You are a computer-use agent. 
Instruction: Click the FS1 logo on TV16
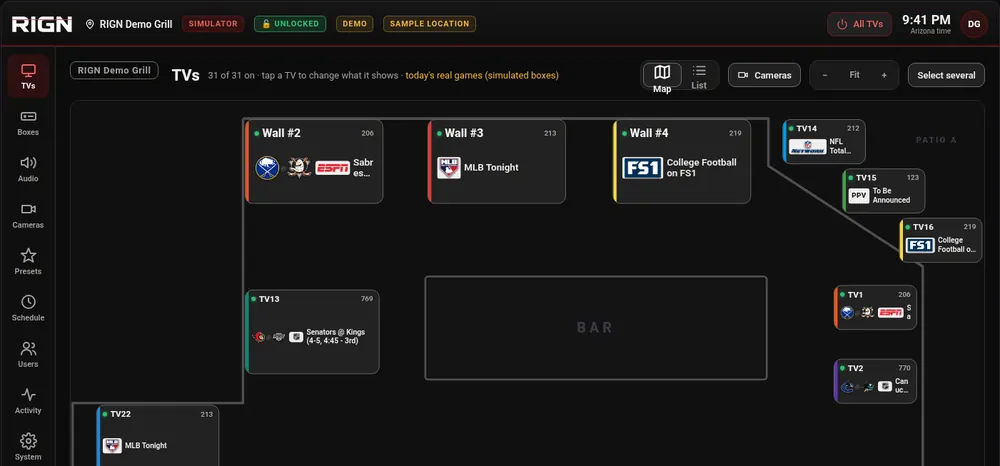920,245
